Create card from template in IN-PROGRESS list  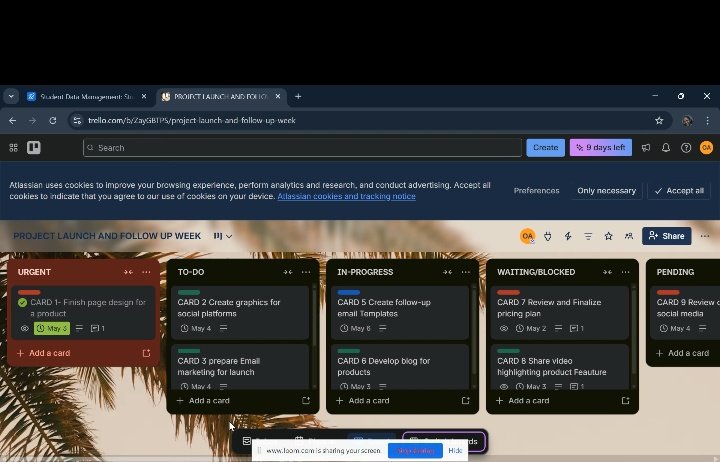click(x=466, y=400)
